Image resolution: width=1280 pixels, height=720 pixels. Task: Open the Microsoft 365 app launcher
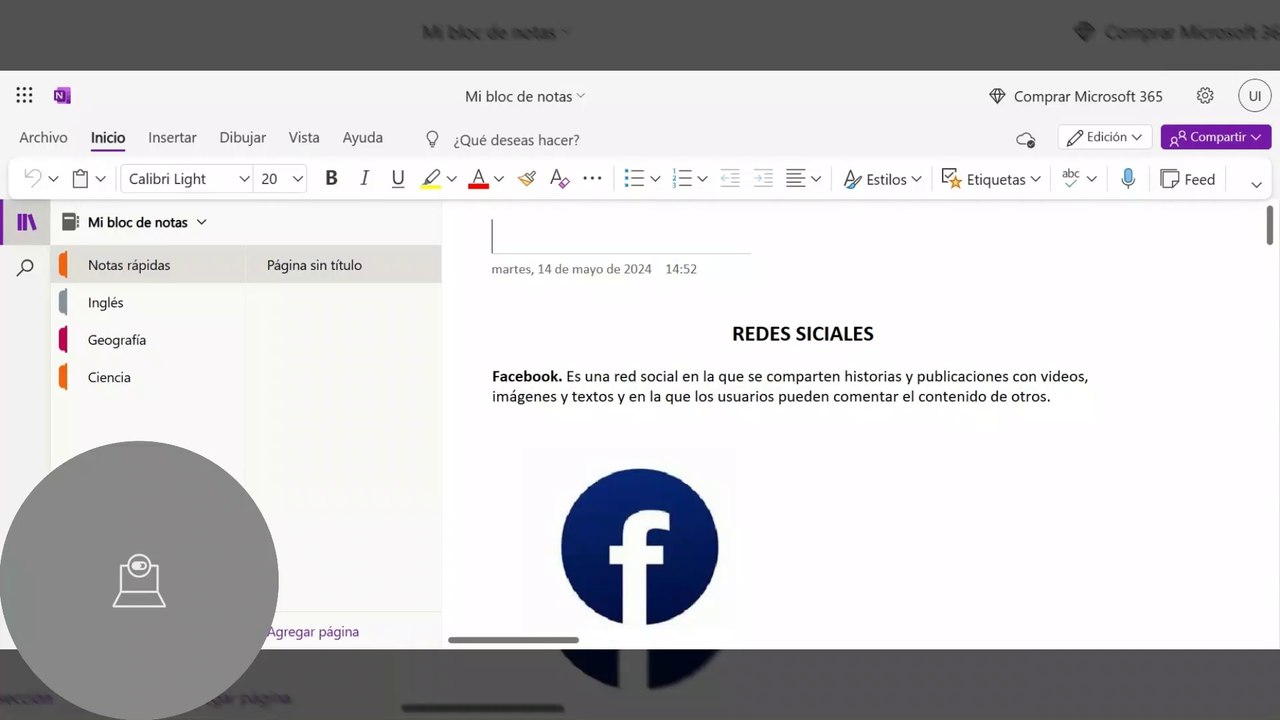[25, 96]
